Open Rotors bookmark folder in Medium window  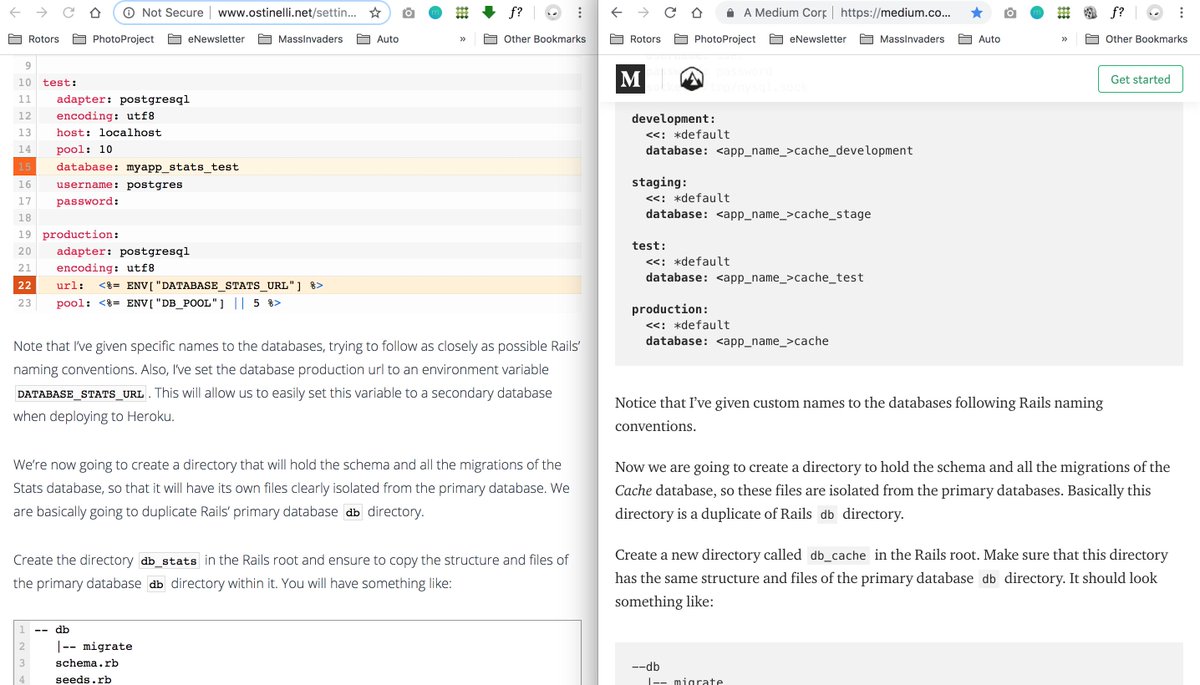[634, 39]
